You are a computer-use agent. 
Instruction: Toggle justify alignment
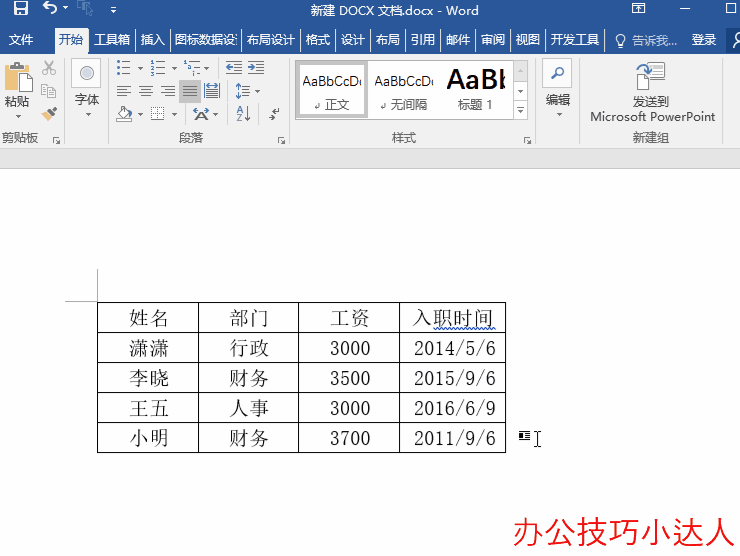(190, 91)
